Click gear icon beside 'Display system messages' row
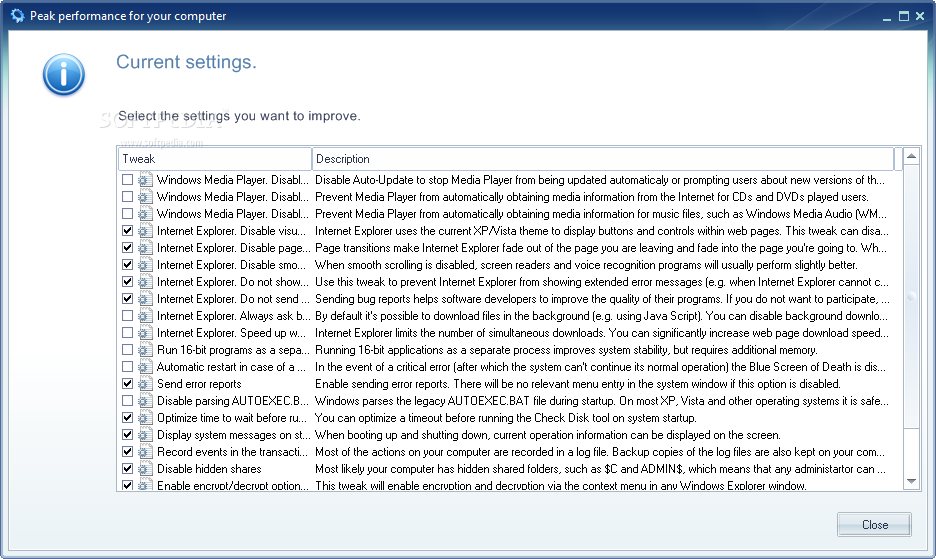Screen dimensions: 936x559 pos(144,435)
